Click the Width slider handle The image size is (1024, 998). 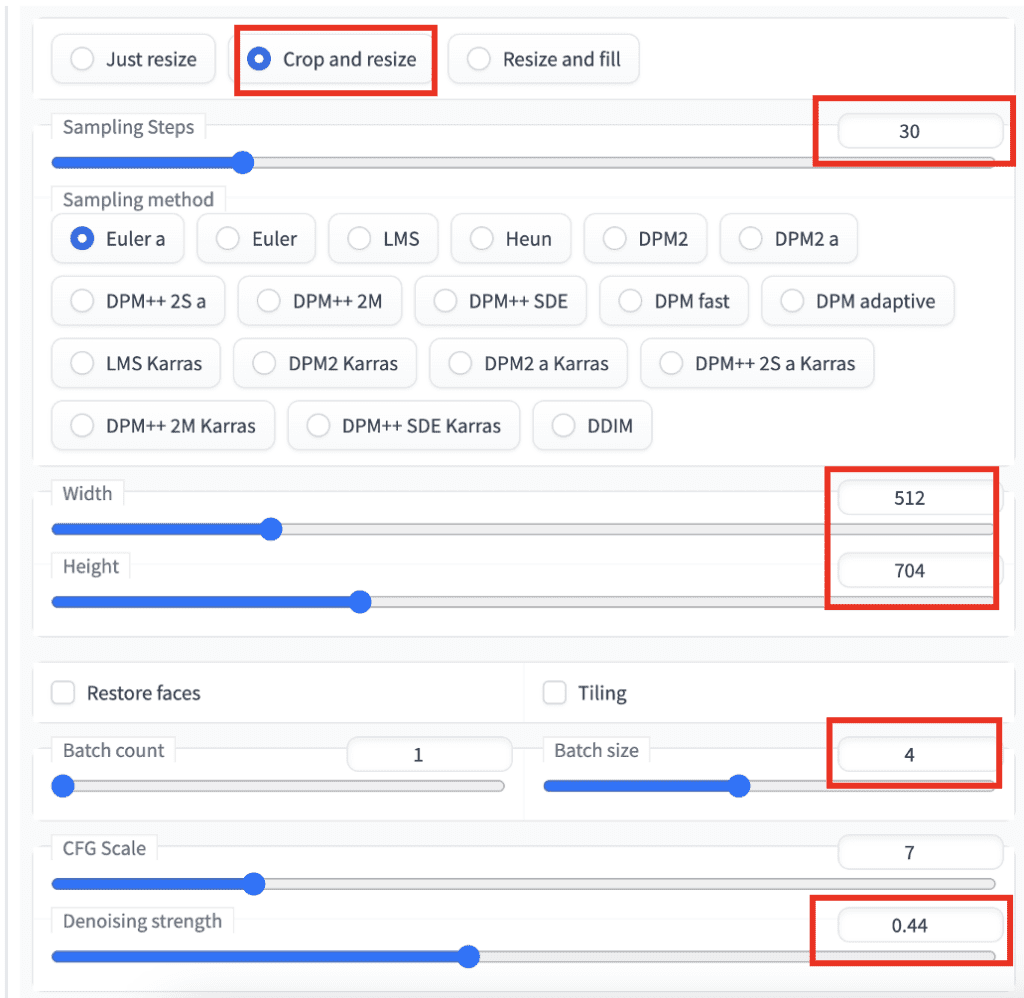click(271, 528)
